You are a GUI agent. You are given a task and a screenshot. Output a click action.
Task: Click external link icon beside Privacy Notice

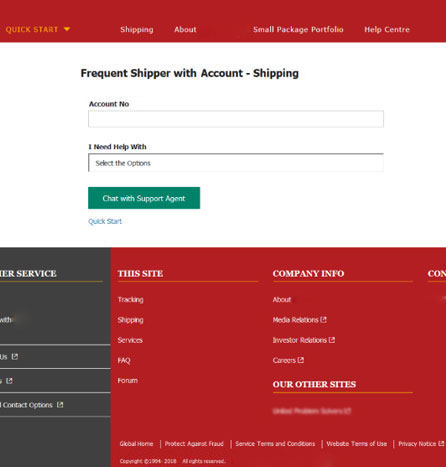click(441, 444)
